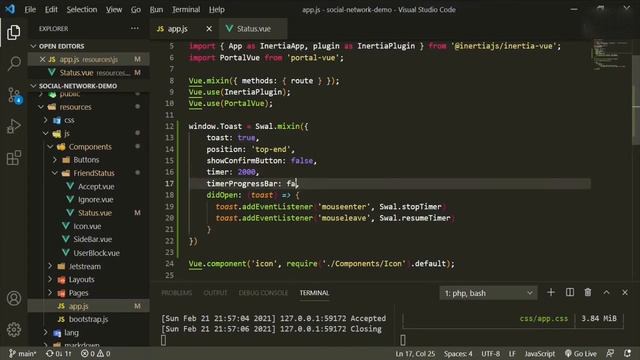Collapse the resources folder
Screen dimensions: 640x360
(x=75, y=107)
